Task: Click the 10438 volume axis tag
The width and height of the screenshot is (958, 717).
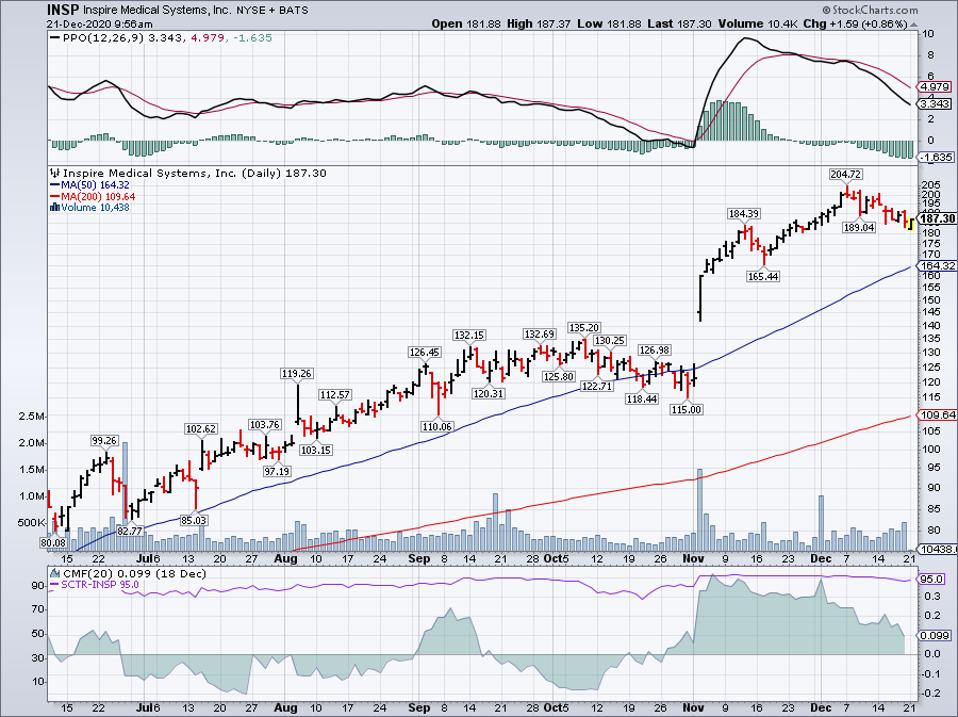Action: [937, 549]
